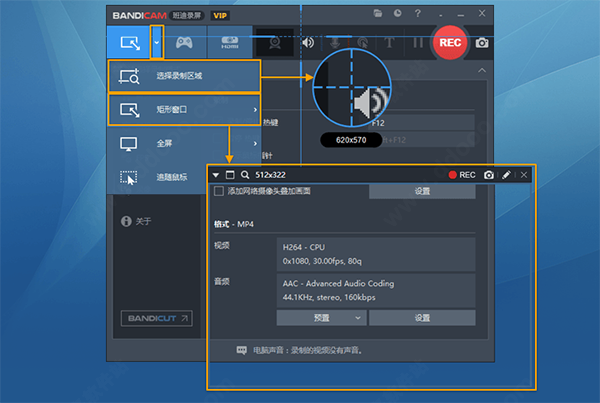Collapse panel with the up chevron

tap(482, 70)
